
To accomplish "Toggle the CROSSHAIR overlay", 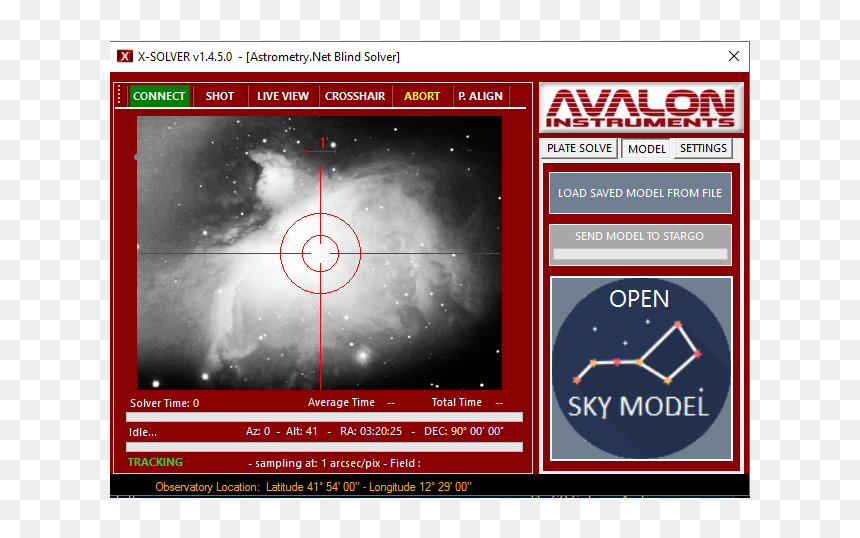I will tap(355, 96).
